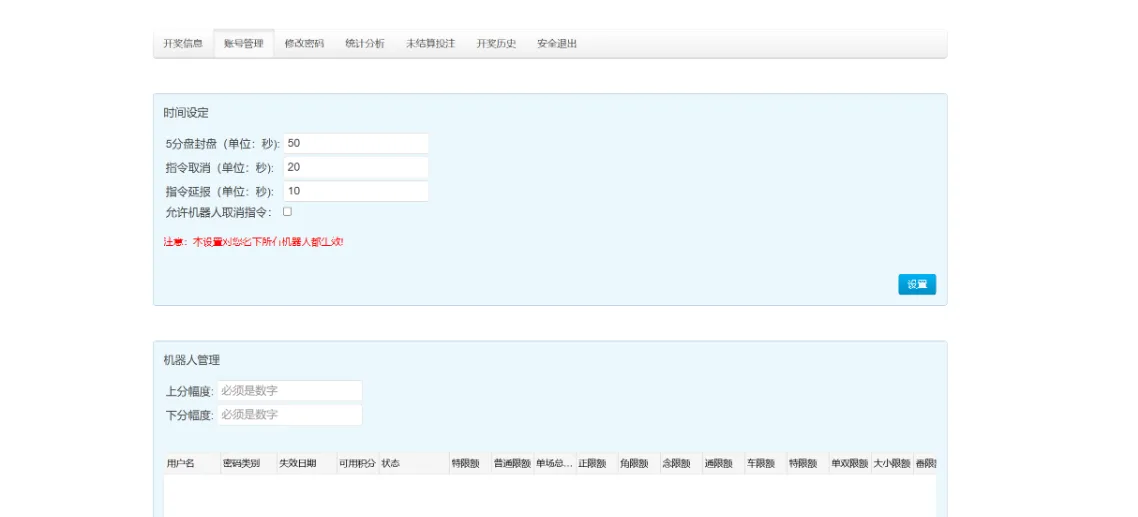View the 开奖历史 tab
1138x517 pixels.
tap(496, 44)
